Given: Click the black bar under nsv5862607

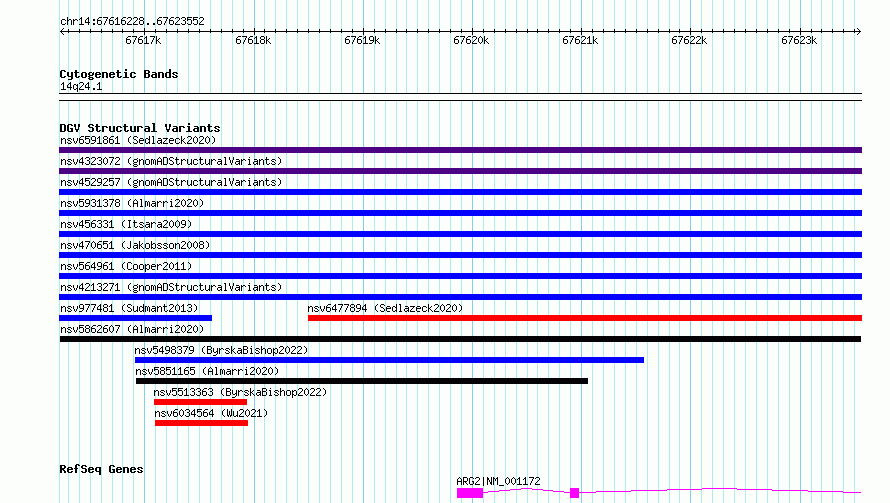Looking at the screenshot, I should coord(460,339).
